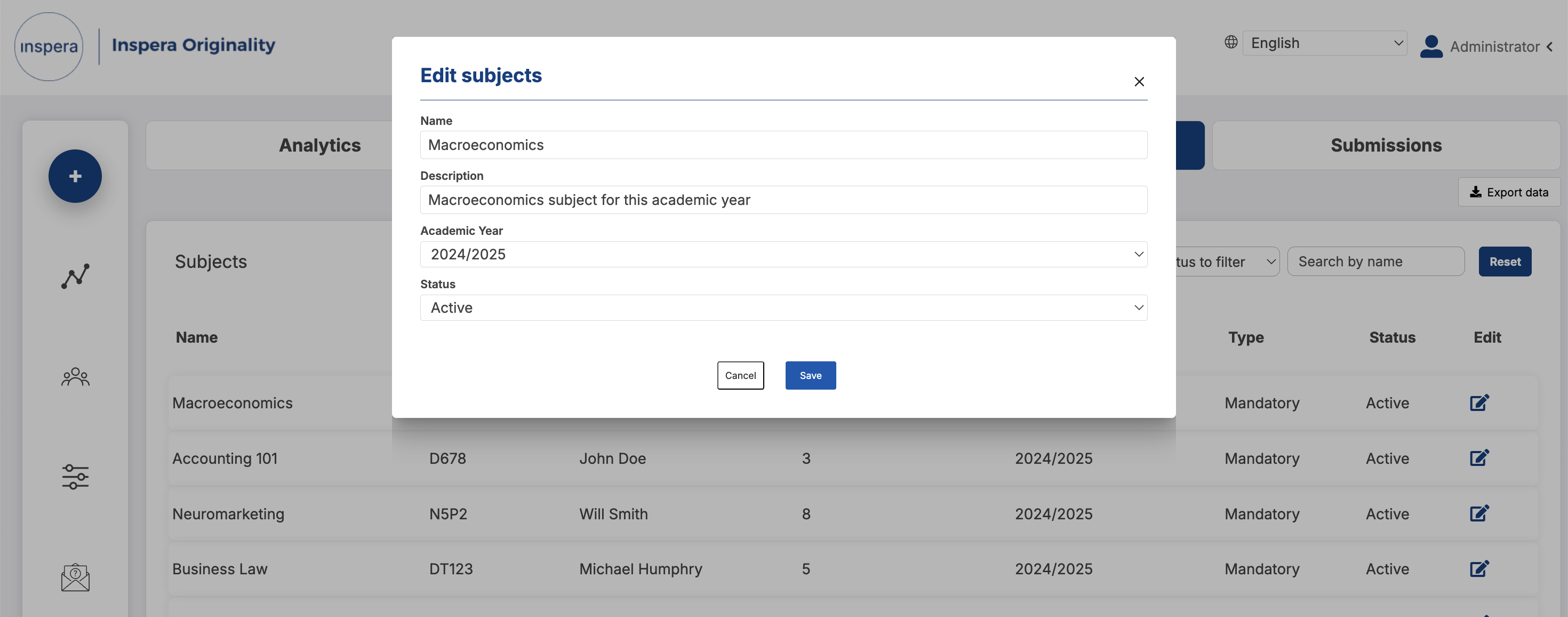Edit the Business Law row pencil icon
Image resolution: width=1568 pixels, height=617 pixels.
click(1479, 569)
